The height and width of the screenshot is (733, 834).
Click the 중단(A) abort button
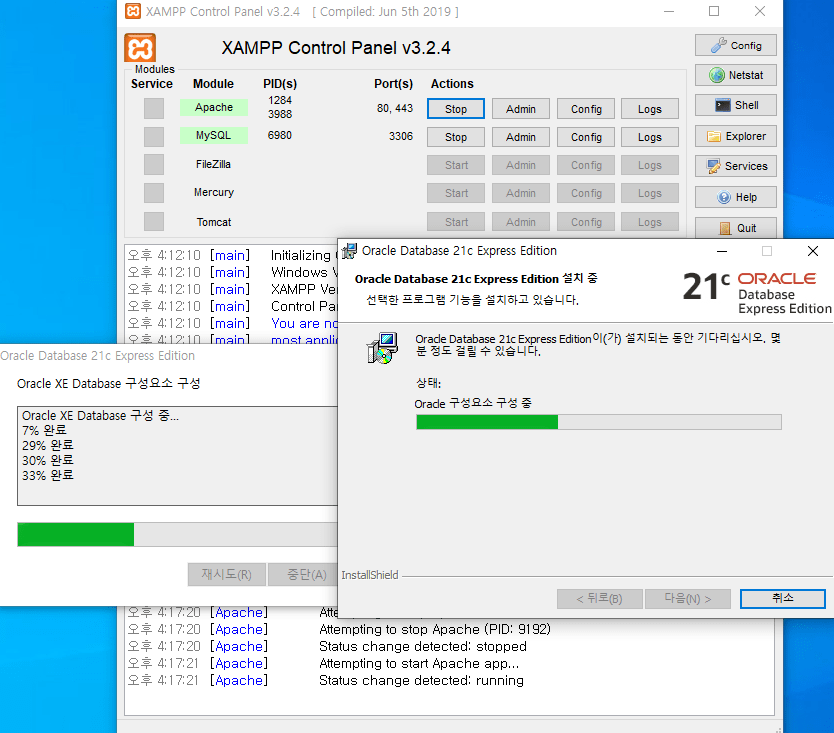[303, 574]
